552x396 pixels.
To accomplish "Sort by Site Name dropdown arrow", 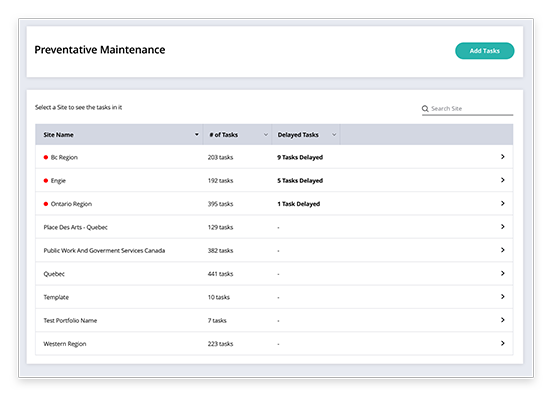I will (x=196, y=134).
